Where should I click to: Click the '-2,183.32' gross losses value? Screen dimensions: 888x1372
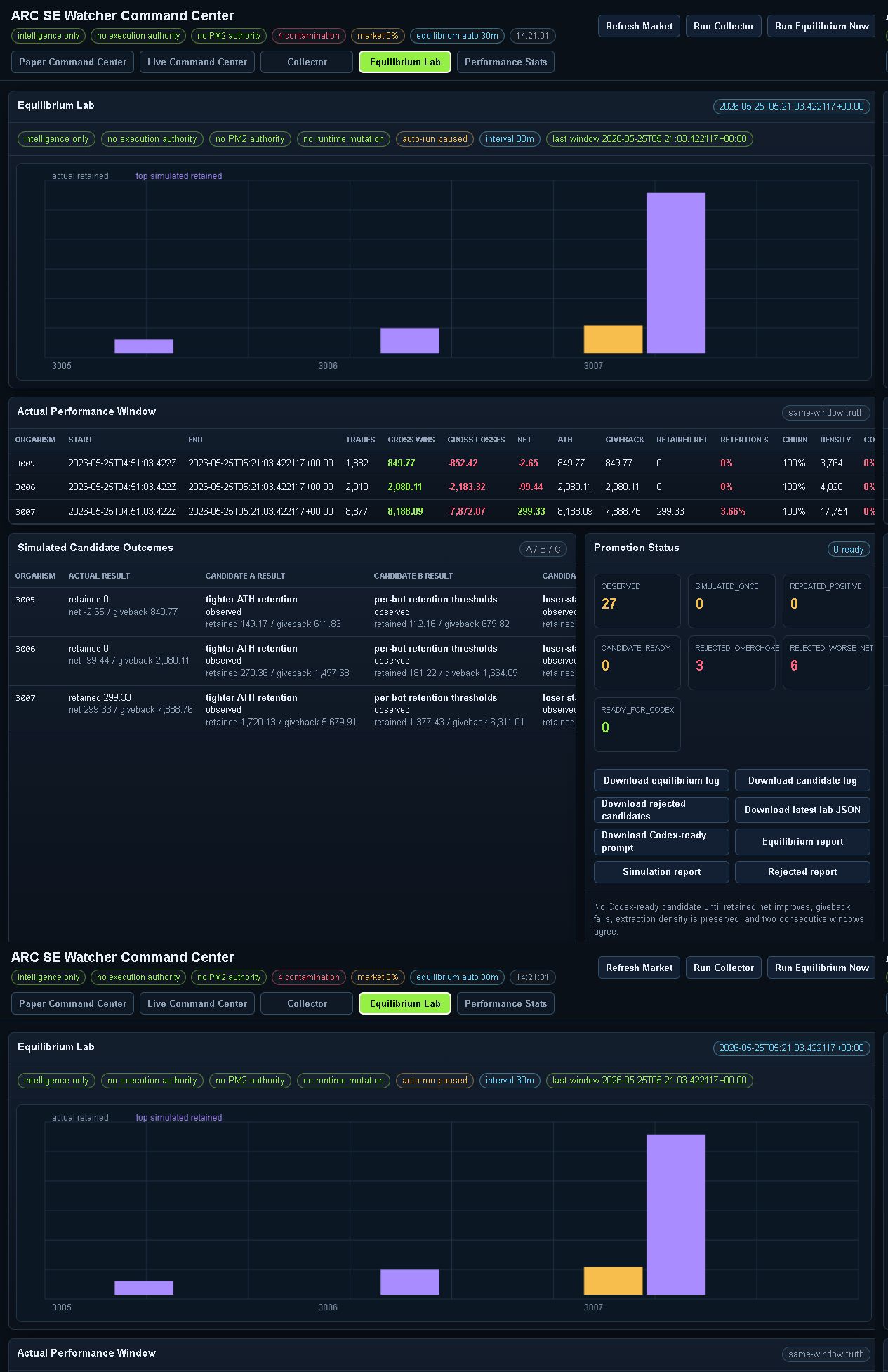tap(466, 487)
